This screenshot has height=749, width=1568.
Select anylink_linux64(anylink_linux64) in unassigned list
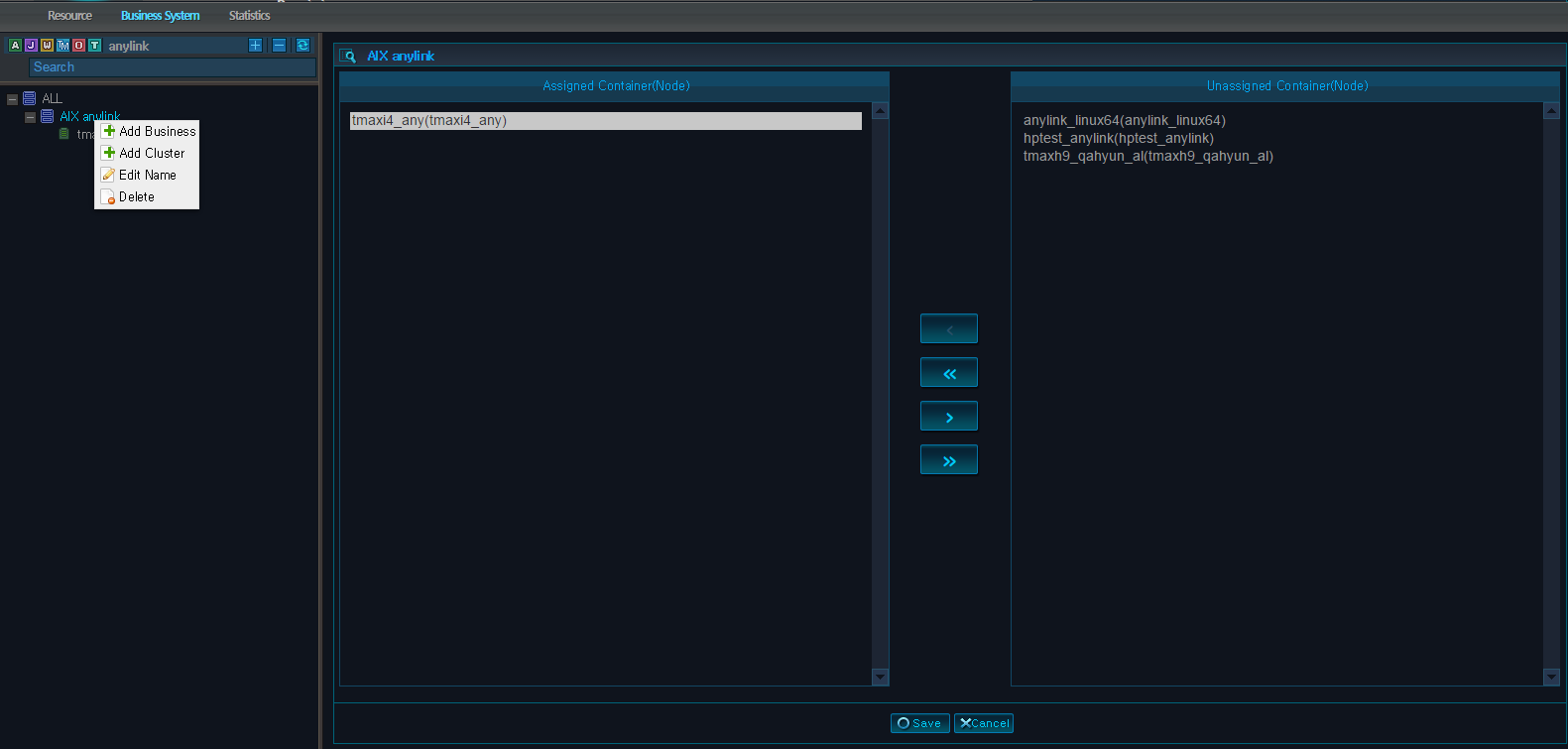1125,120
